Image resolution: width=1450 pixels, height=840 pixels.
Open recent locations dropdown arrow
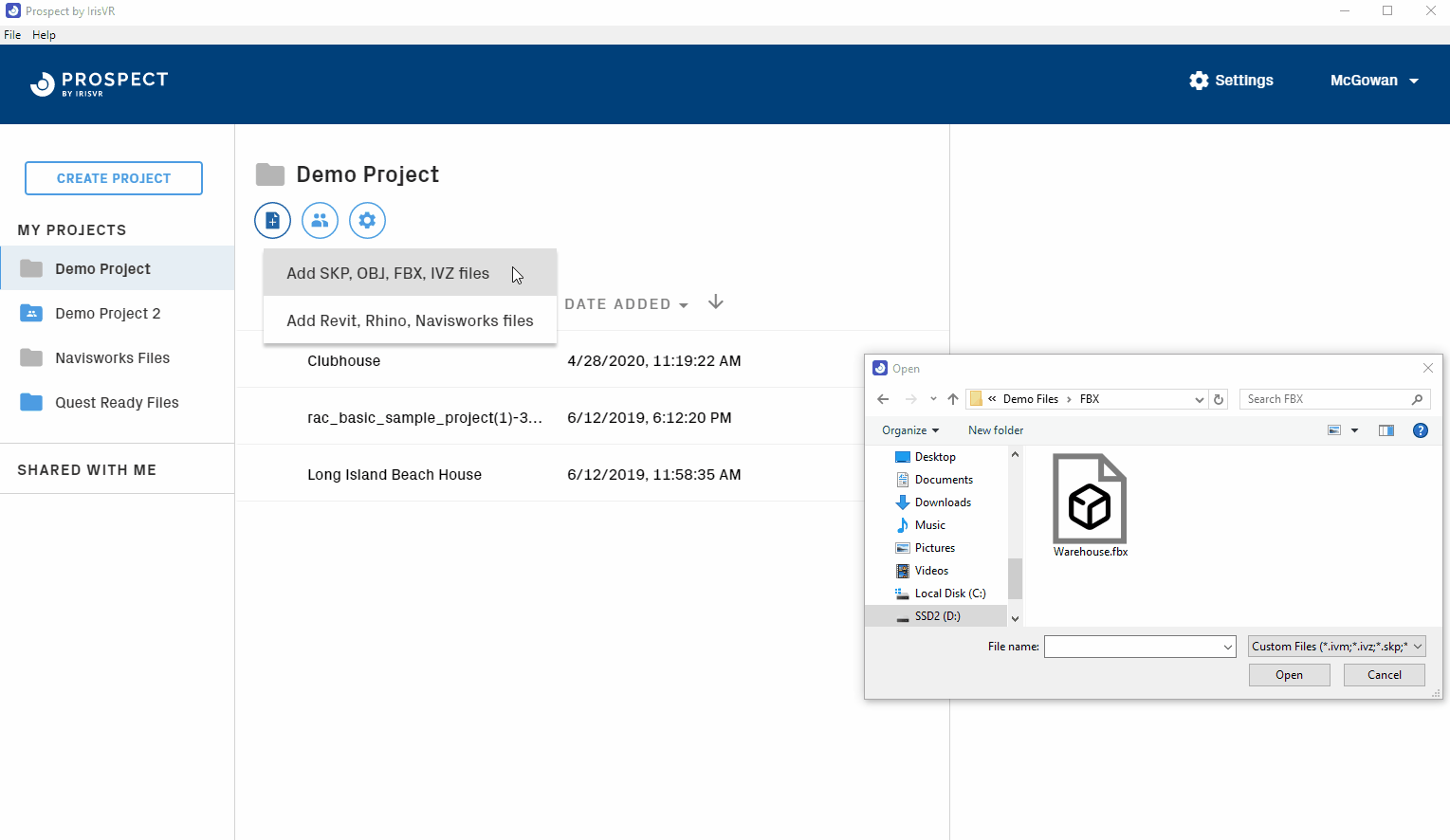(933, 399)
